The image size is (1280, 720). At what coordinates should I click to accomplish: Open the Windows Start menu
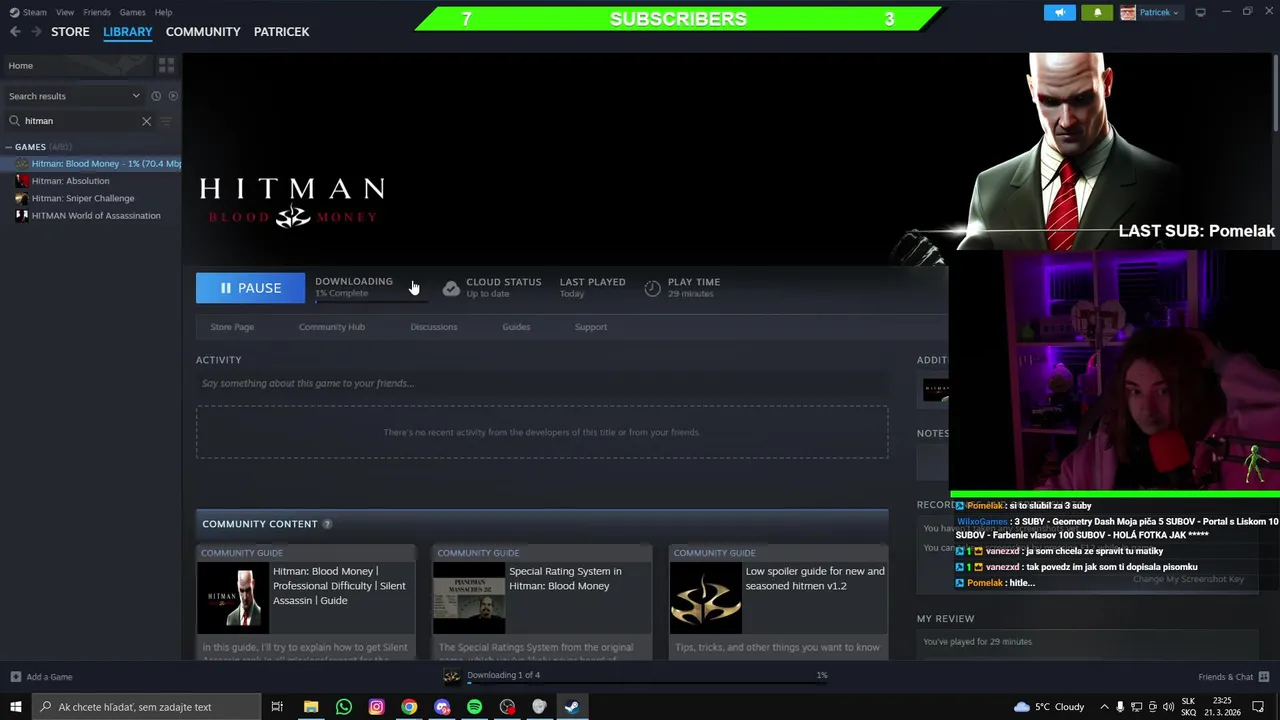[15, 707]
